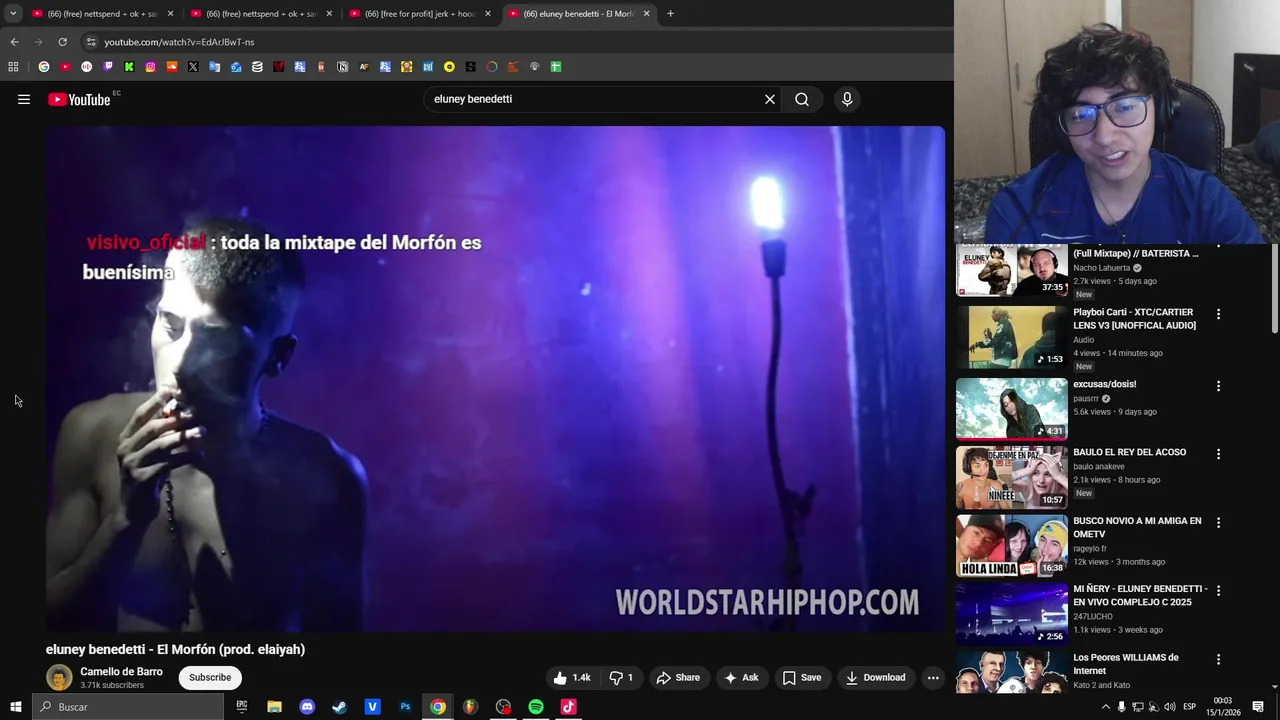Image resolution: width=1280 pixels, height=720 pixels.
Task: Open Chrome apps grid shortcut
Action: click(x=13, y=67)
